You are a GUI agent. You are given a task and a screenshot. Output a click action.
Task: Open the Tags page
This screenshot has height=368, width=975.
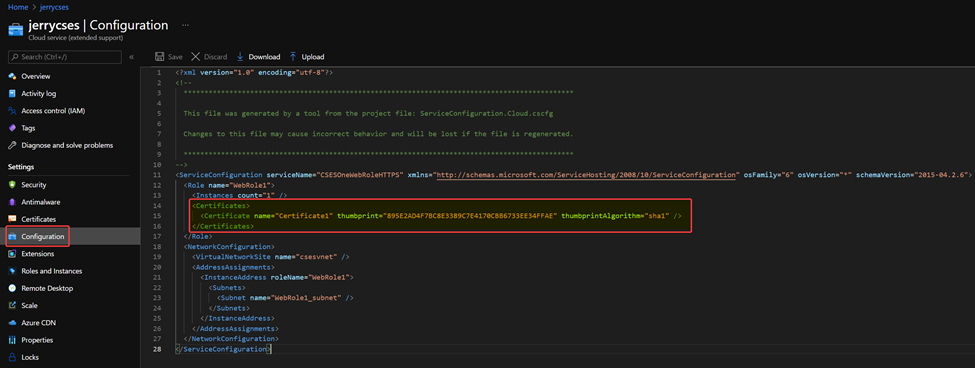[29, 128]
